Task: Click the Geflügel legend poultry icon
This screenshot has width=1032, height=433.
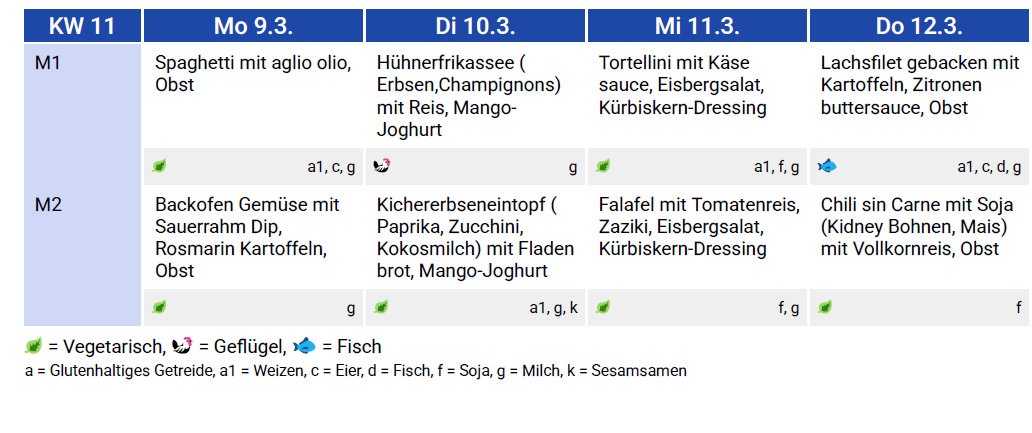Action: click(183, 347)
